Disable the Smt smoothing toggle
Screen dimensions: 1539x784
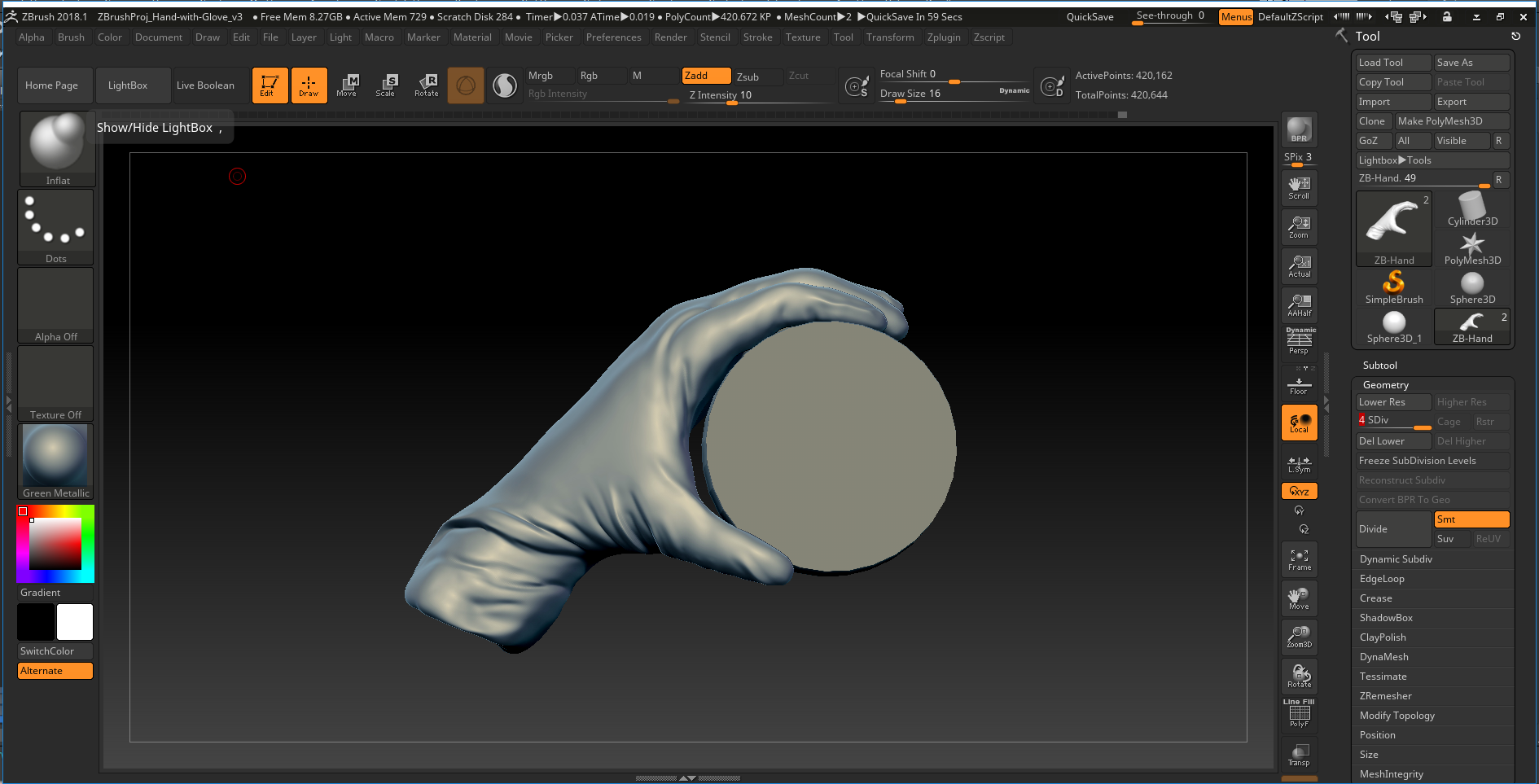[1471, 519]
